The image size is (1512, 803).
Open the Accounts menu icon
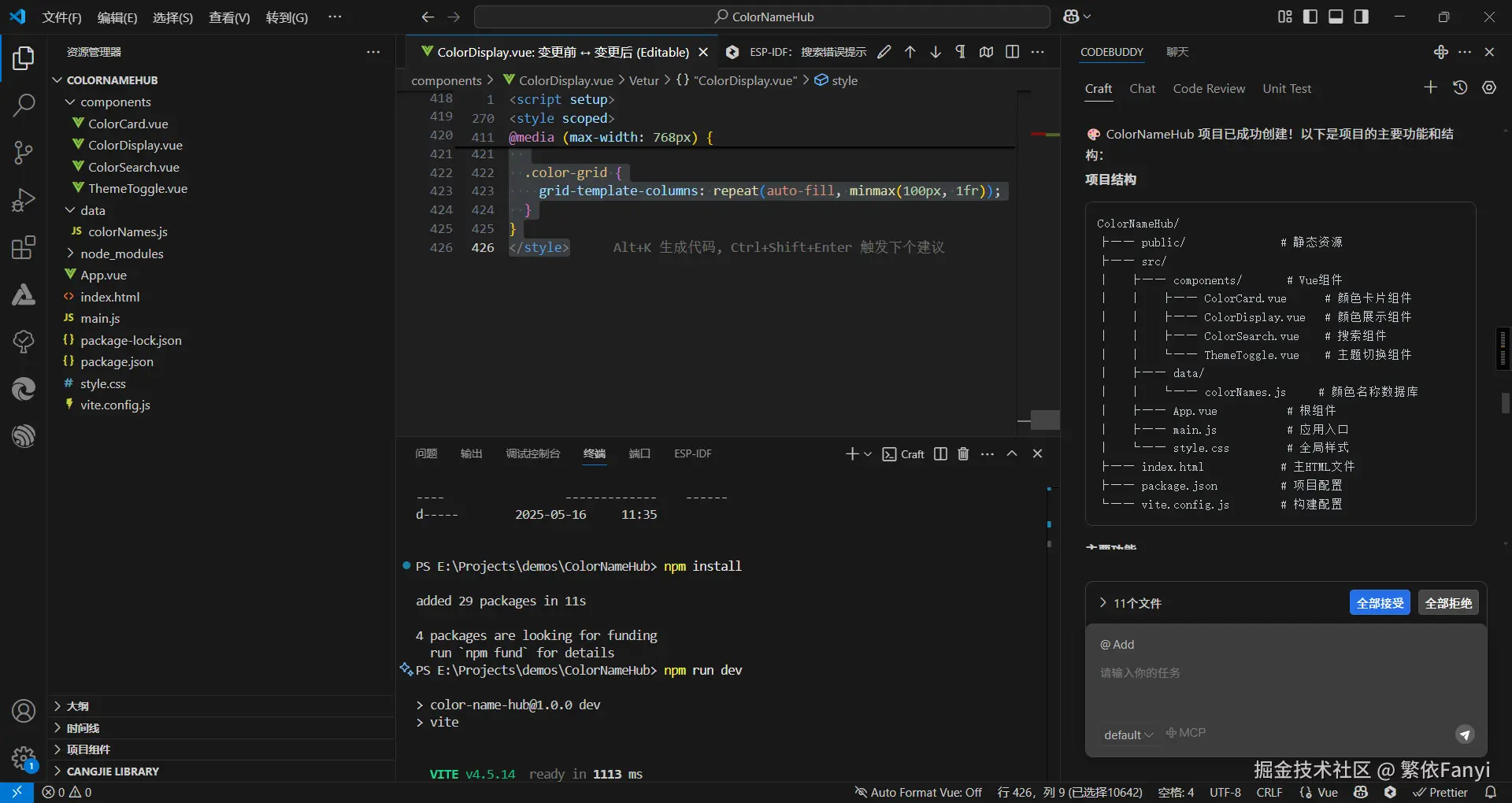tap(24, 712)
